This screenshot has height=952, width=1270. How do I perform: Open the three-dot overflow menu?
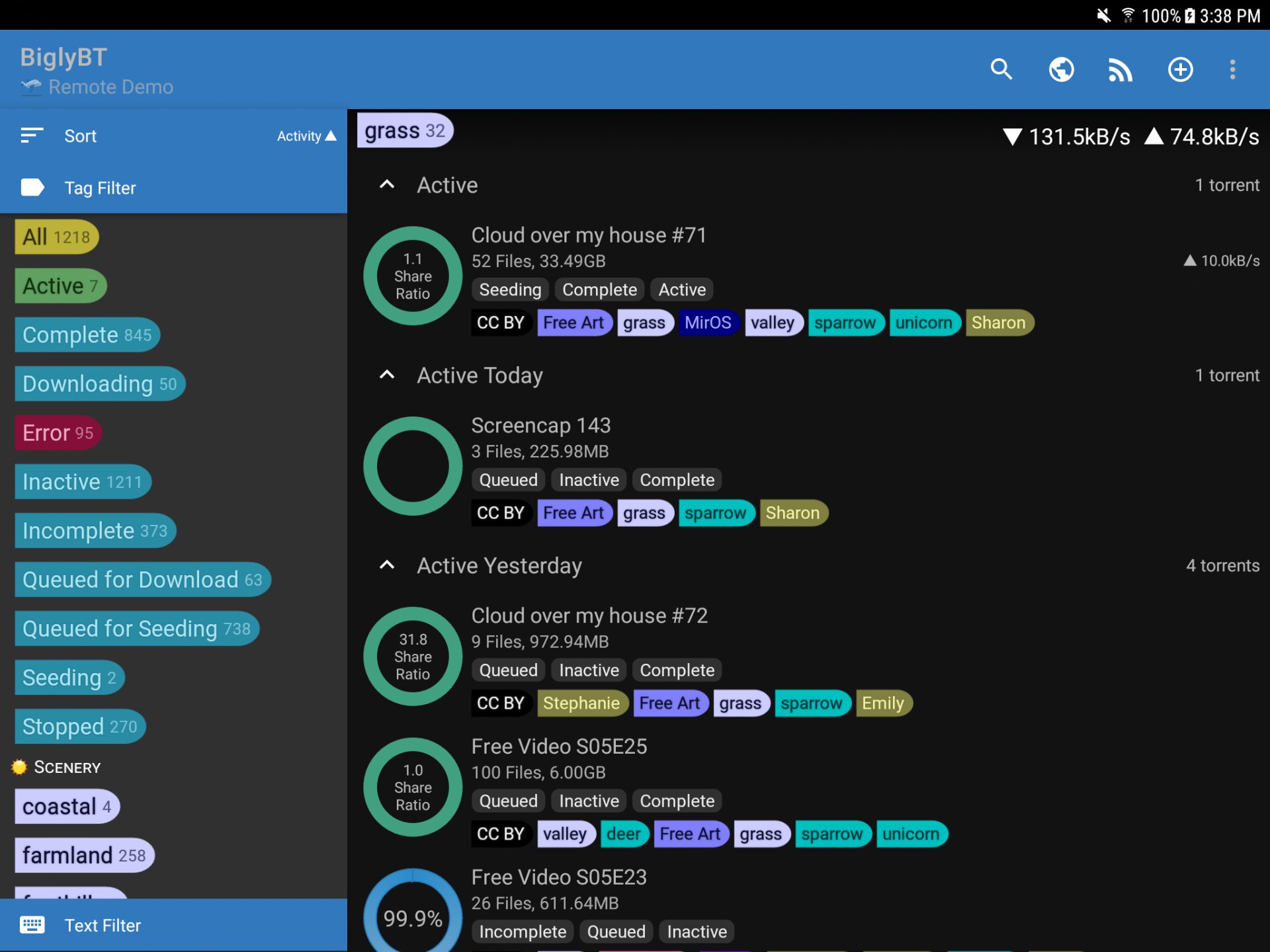tap(1232, 69)
